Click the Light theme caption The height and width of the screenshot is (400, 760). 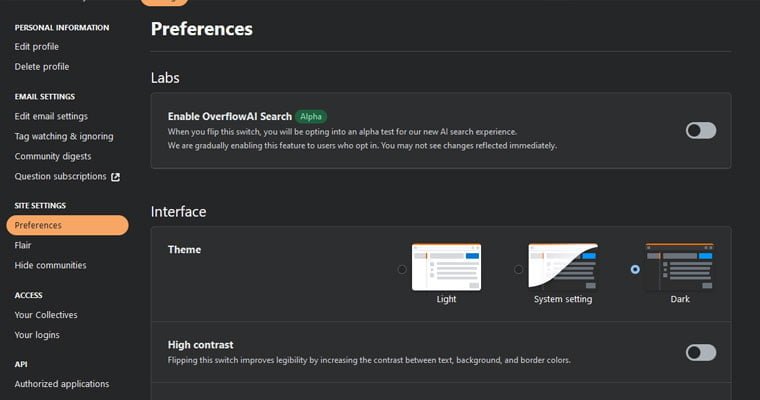pyautogui.click(x=446, y=299)
